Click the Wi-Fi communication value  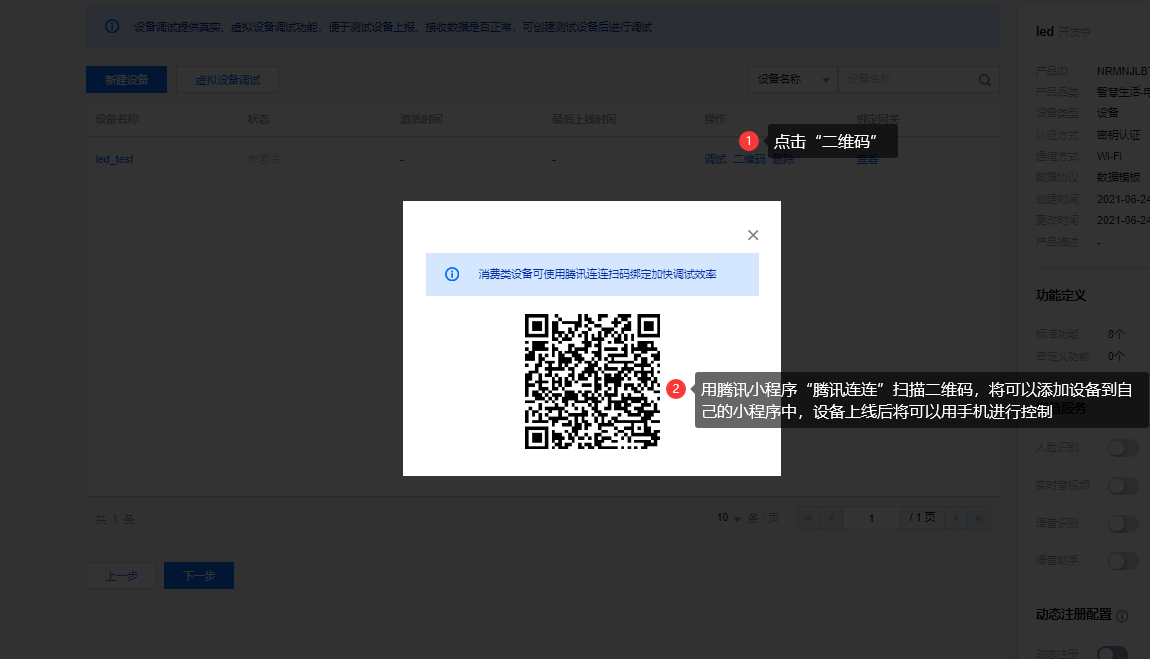[1109, 156]
